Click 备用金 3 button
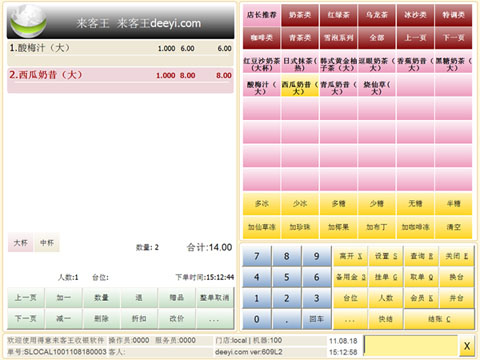Image resolution: width=480 pixels, height=360 pixels. (x=350, y=277)
